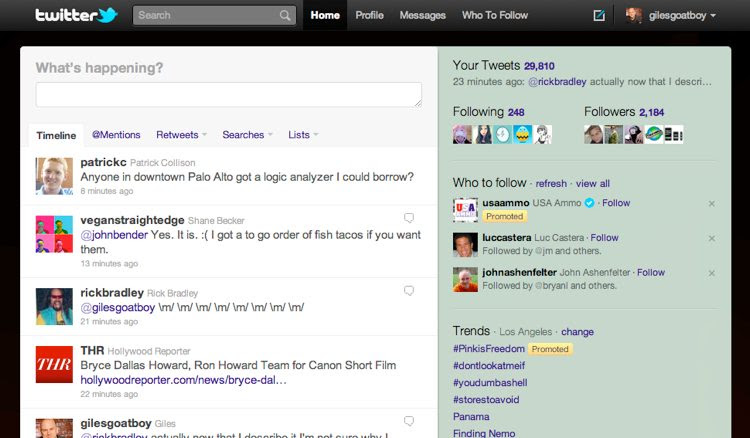Open Followers count 2,184
750x438 pixels.
(651, 112)
